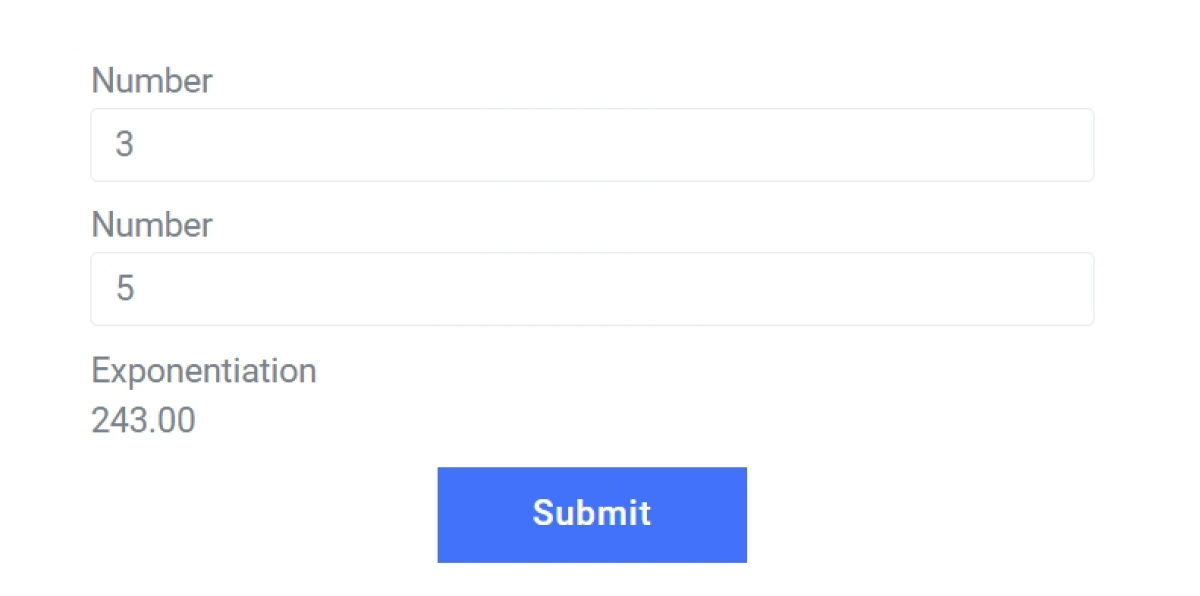Focus the second Number input containing 5
1200x596 pixels.
click(x=592, y=289)
